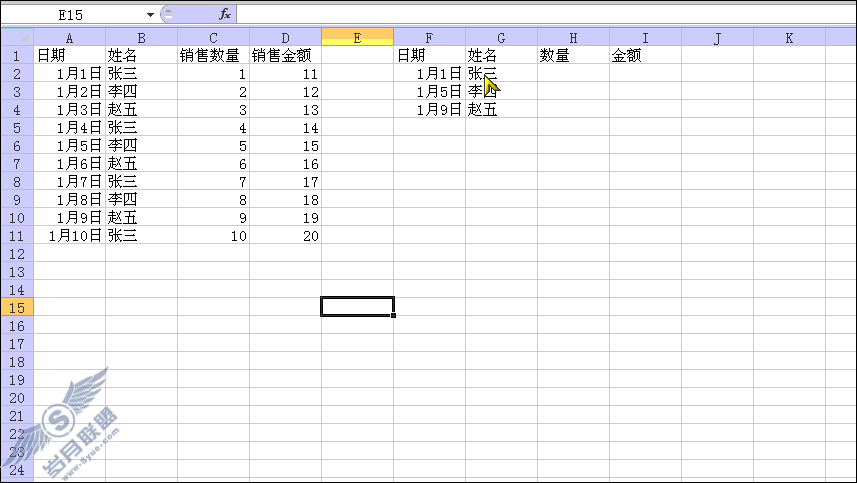Viewport: 857px width, 483px height.
Task: Select highlighted column E header
Action: point(357,38)
